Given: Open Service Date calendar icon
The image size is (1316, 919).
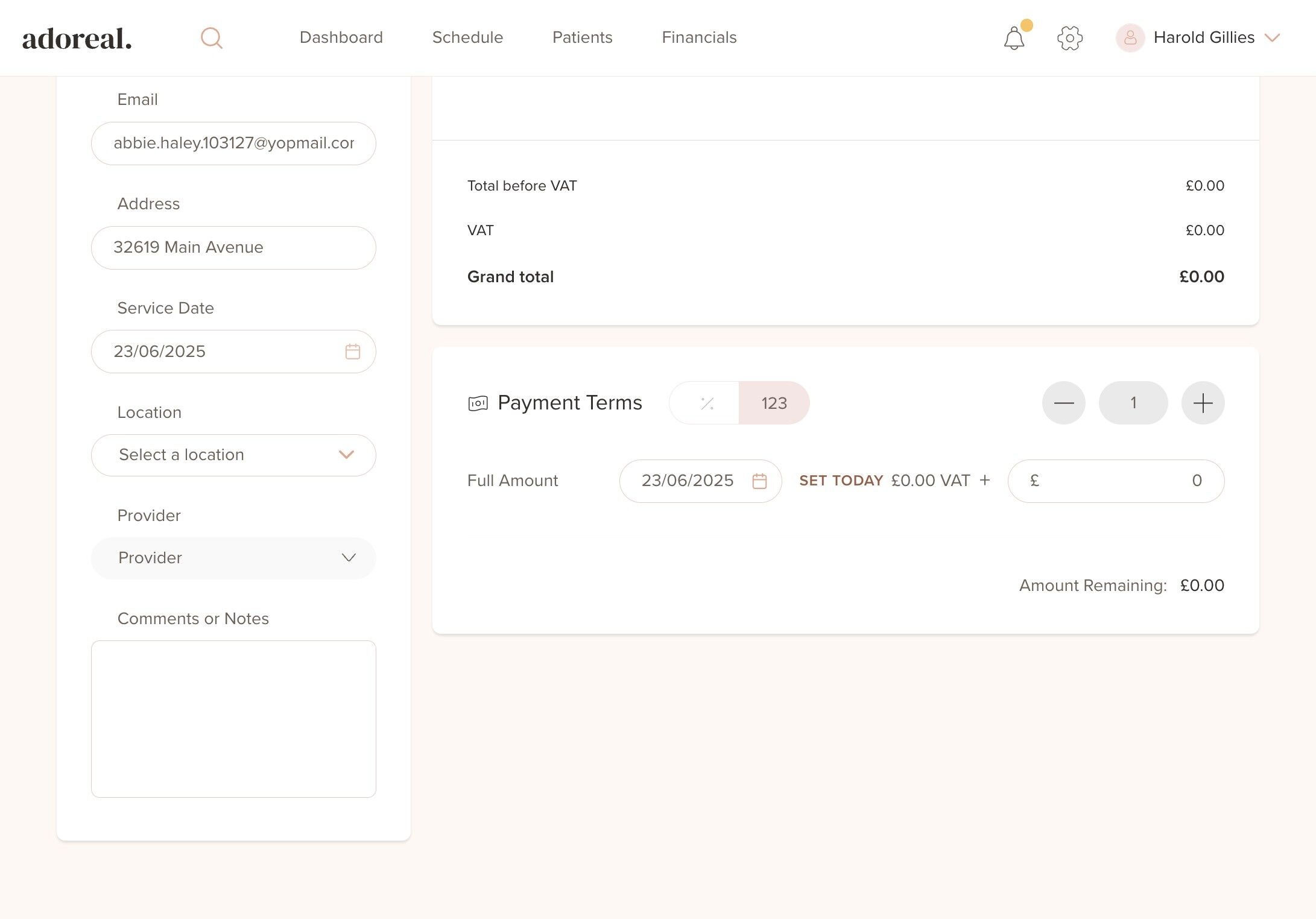Looking at the screenshot, I should tap(353, 352).
